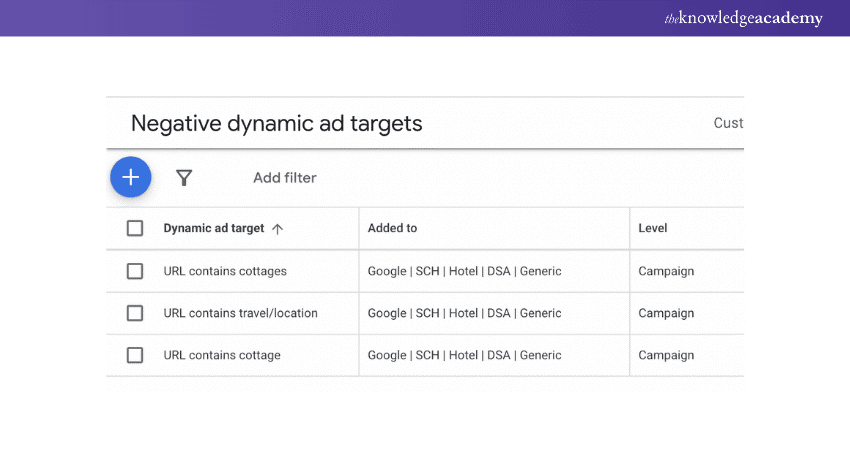Screen dimensions: 850x450
Task: Click the Add filter field
Action: point(285,178)
